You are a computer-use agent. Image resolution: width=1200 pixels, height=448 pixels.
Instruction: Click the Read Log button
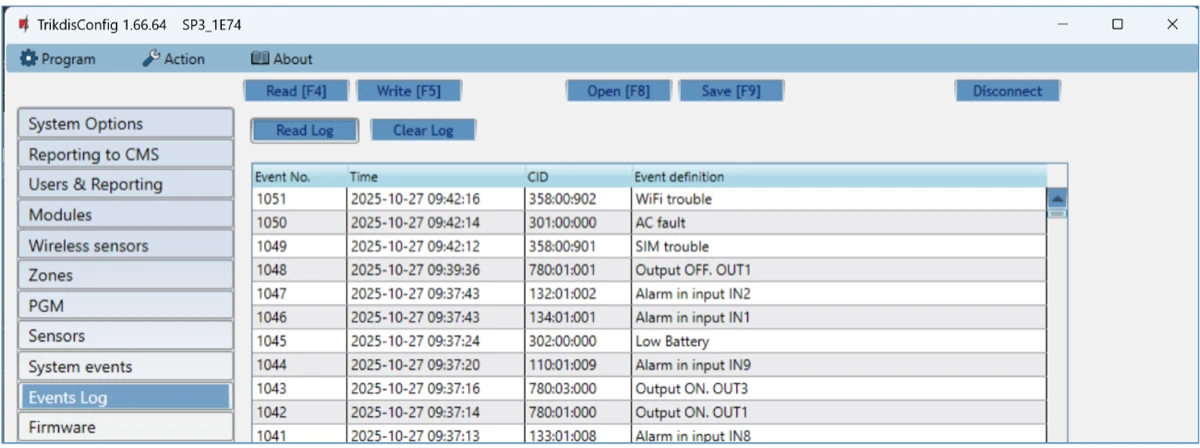304,130
